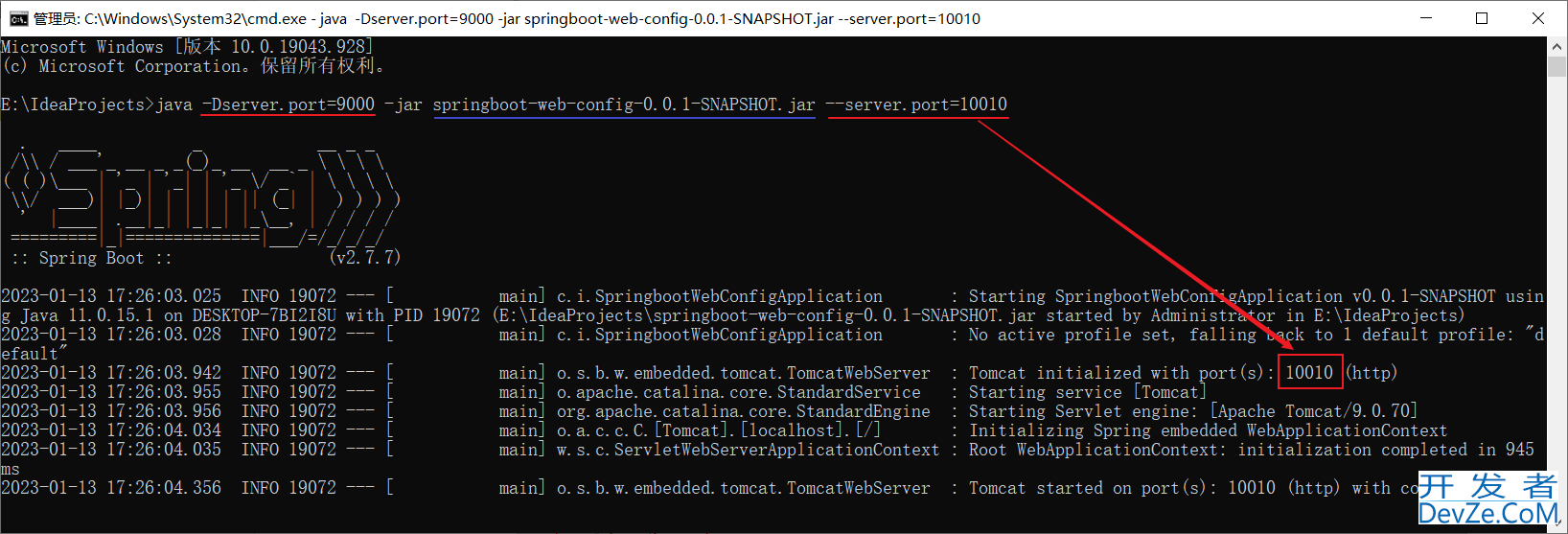Maximize the command prompt window
This screenshot has height=534, width=1568.
click(1481, 18)
